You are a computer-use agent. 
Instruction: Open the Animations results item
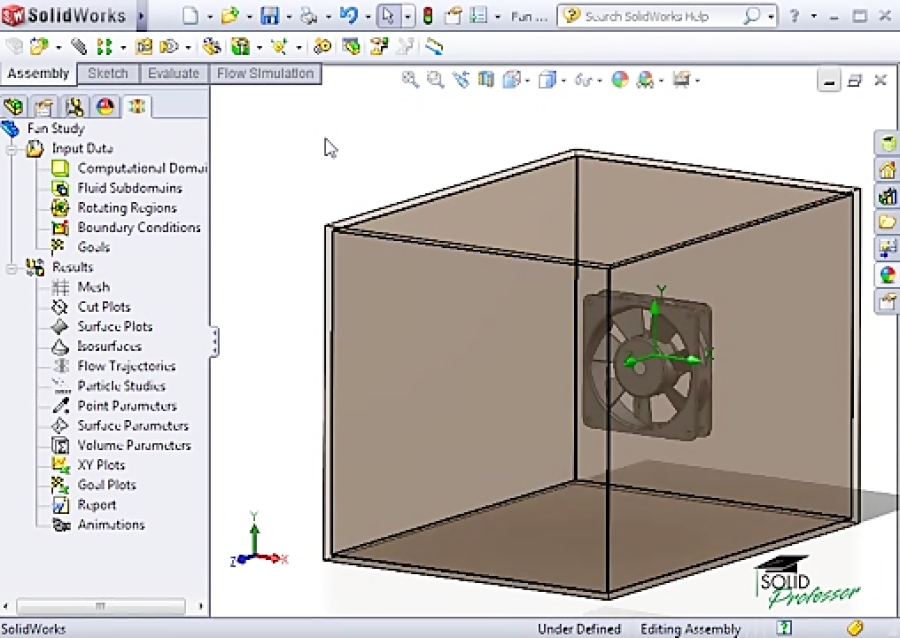click(x=110, y=525)
